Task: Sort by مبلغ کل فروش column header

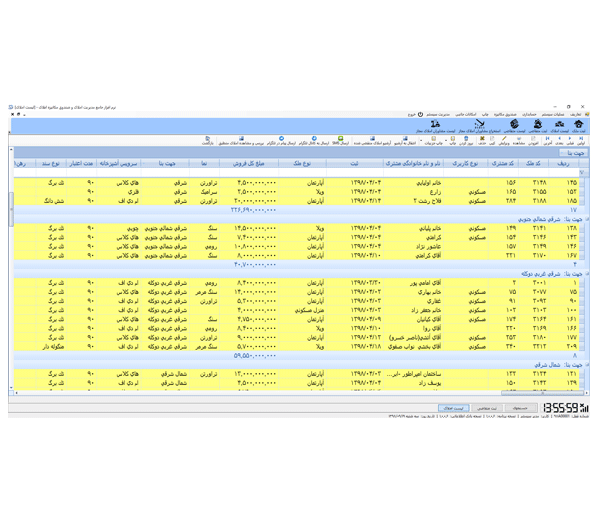Action: (x=249, y=163)
